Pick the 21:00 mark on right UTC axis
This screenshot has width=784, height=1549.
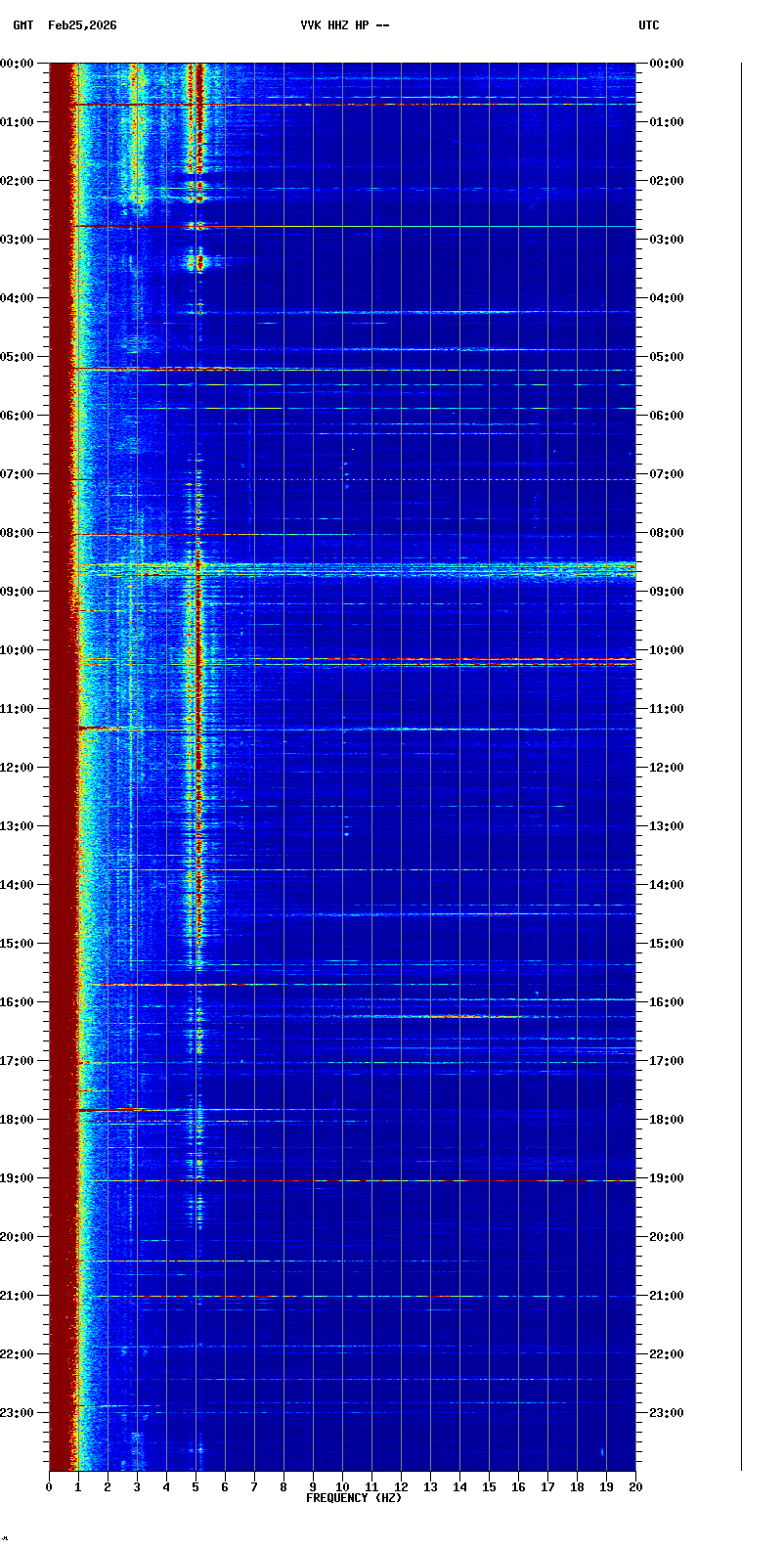[x=667, y=1296]
